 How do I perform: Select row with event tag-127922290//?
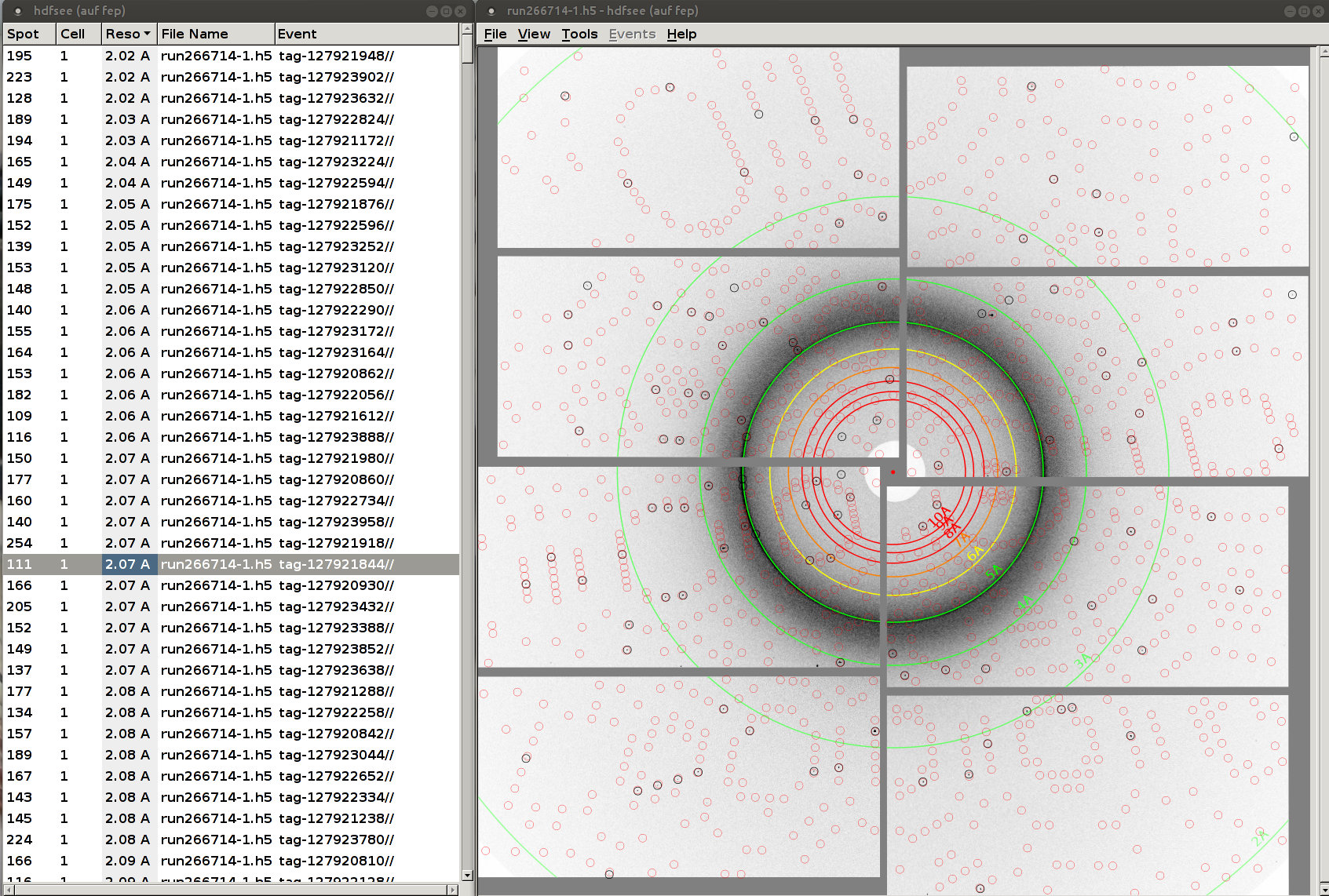(232, 310)
